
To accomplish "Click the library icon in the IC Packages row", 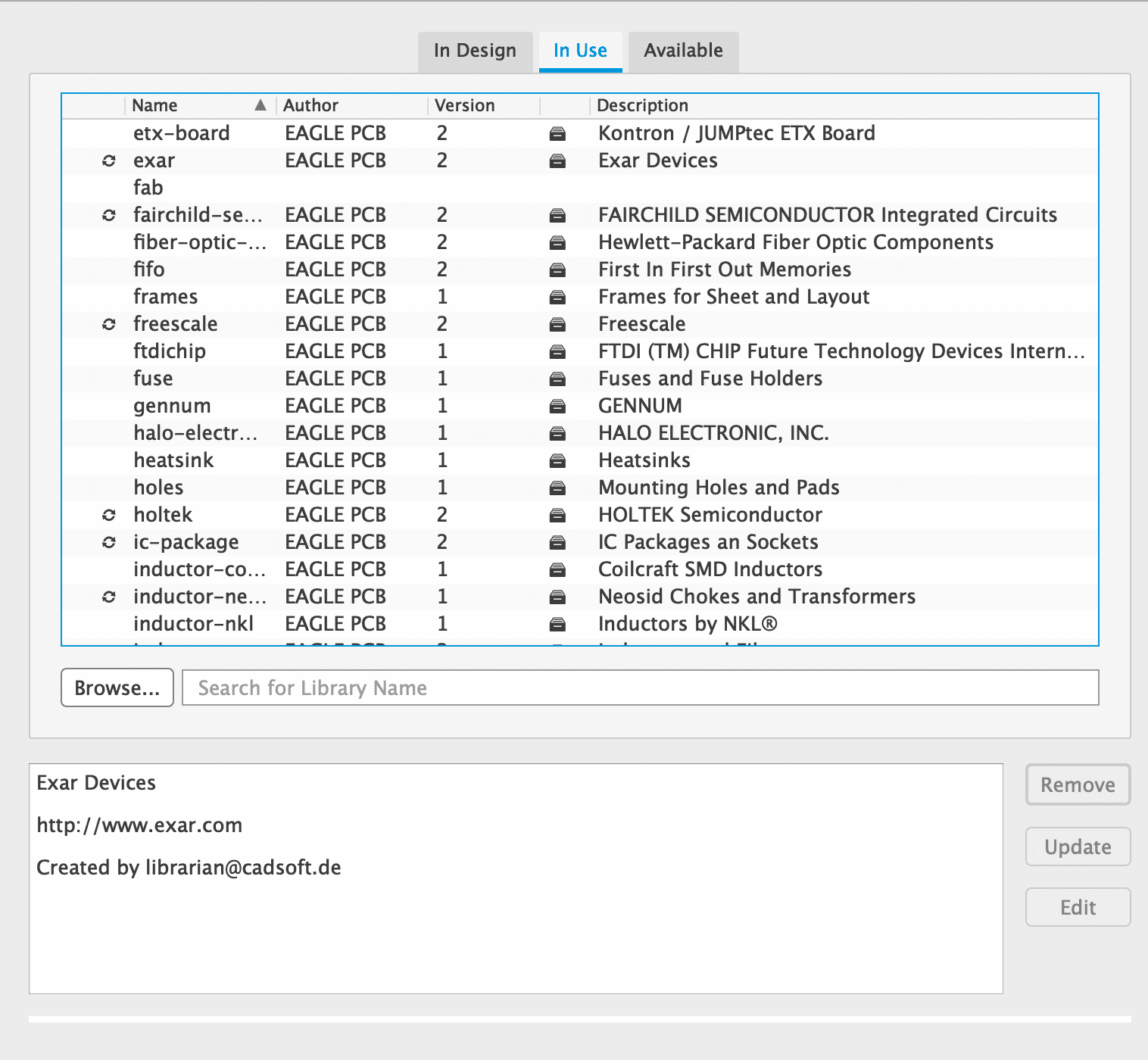I will (x=557, y=543).
